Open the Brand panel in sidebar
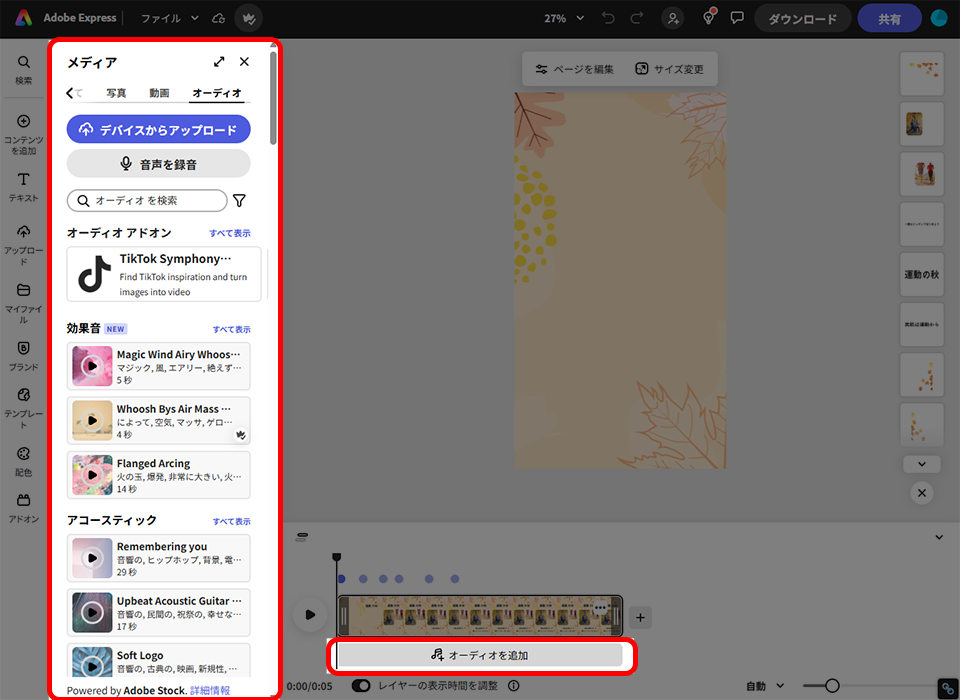The width and height of the screenshot is (960, 700). (24, 354)
